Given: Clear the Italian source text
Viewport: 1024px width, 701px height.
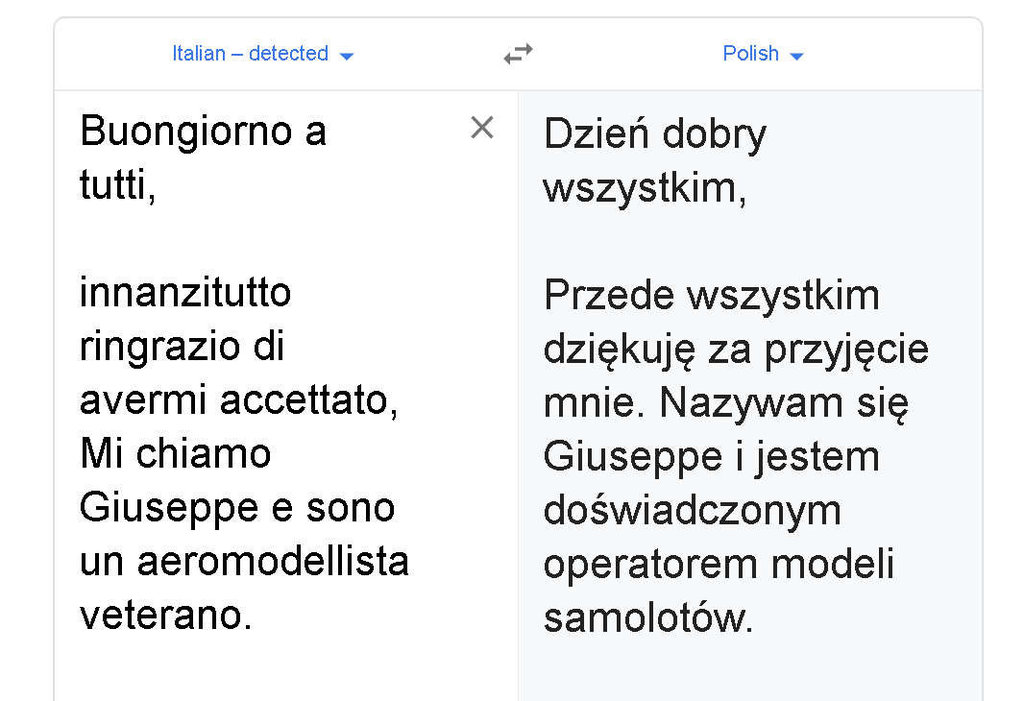Looking at the screenshot, I should click(482, 128).
